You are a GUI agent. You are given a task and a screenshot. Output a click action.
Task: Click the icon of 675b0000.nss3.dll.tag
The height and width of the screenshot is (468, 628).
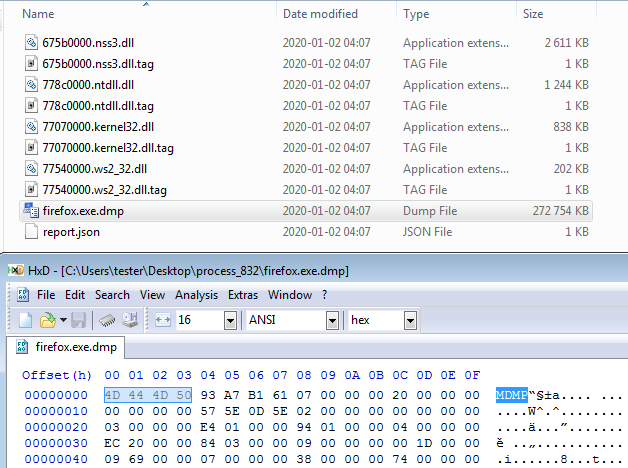(x=31, y=63)
